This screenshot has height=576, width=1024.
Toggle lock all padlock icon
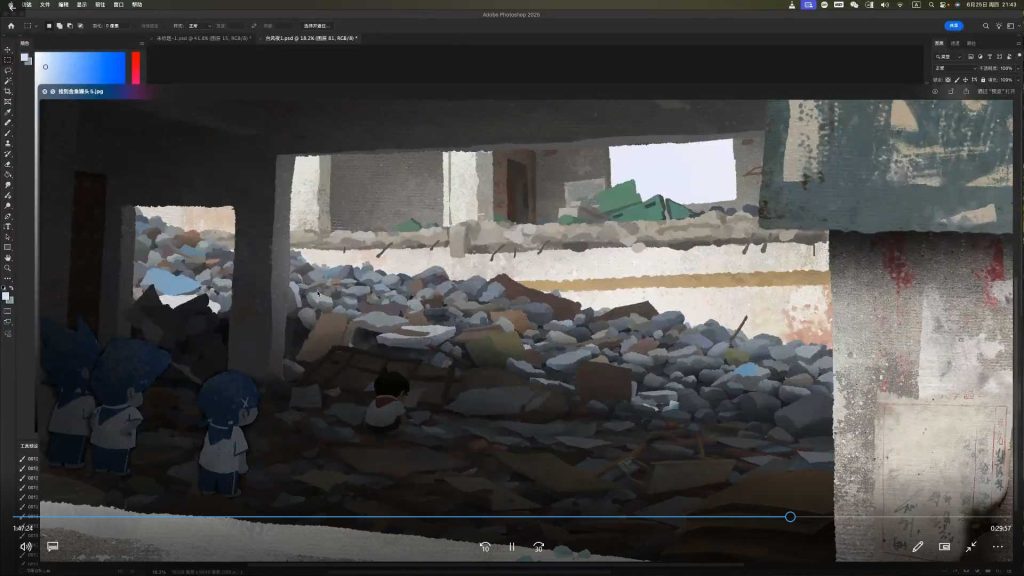click(983, 80)
